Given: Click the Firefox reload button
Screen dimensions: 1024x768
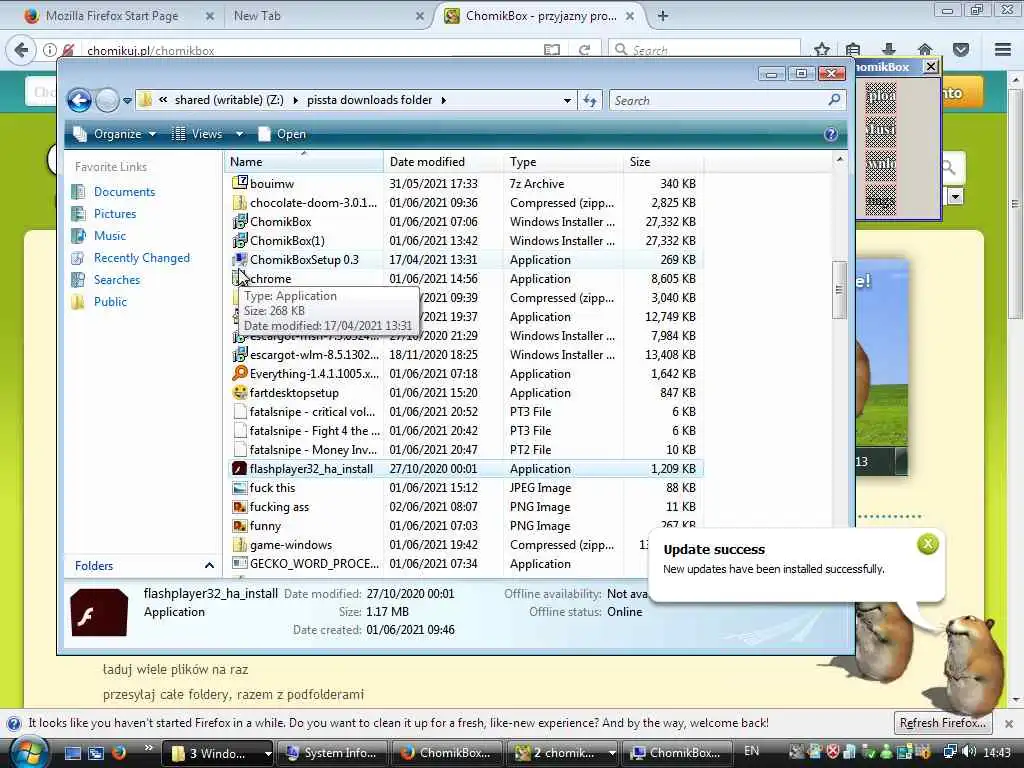Looking at the screenshot, I should pos(584,50).
